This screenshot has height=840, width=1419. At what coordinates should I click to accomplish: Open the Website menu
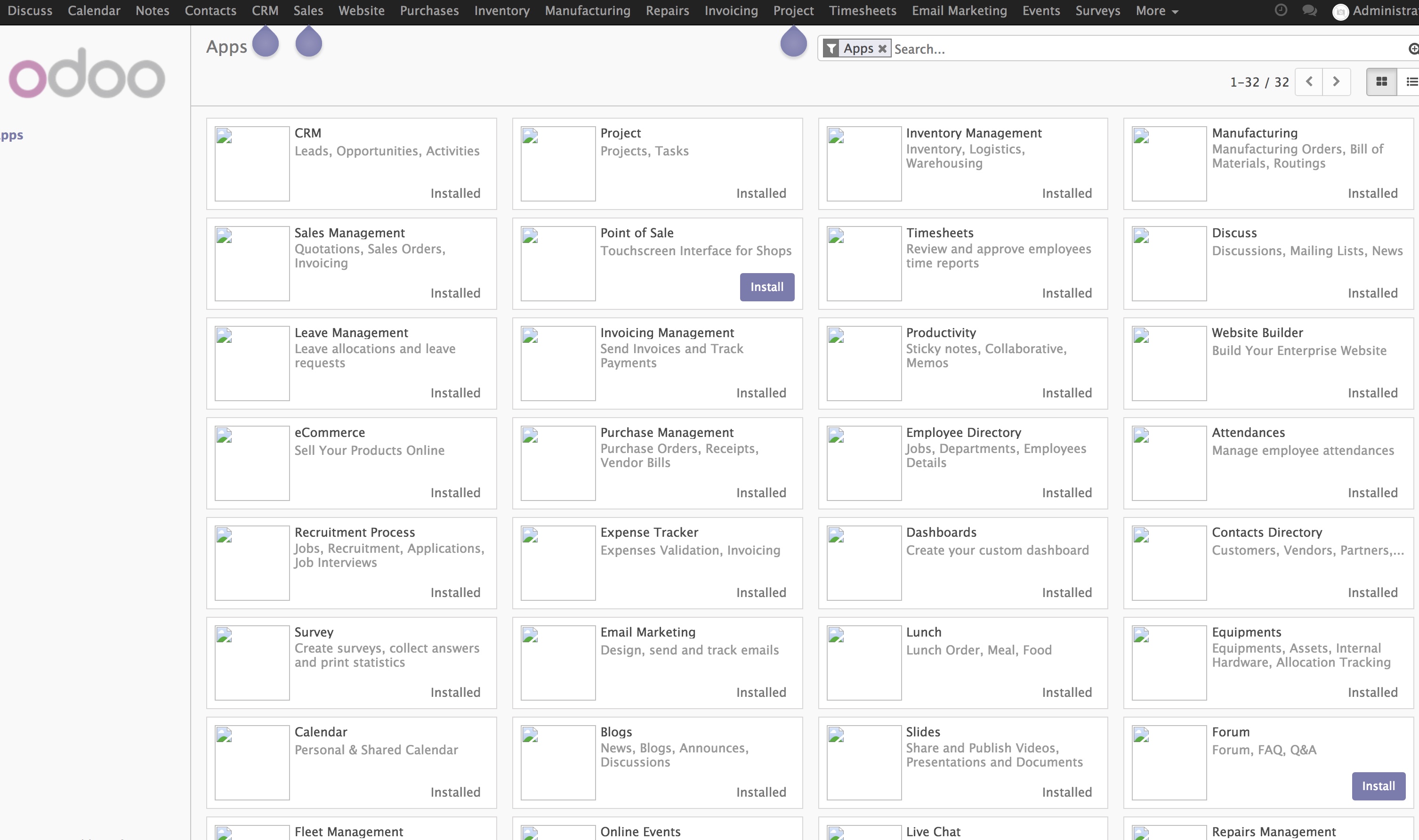click(362, 11)
